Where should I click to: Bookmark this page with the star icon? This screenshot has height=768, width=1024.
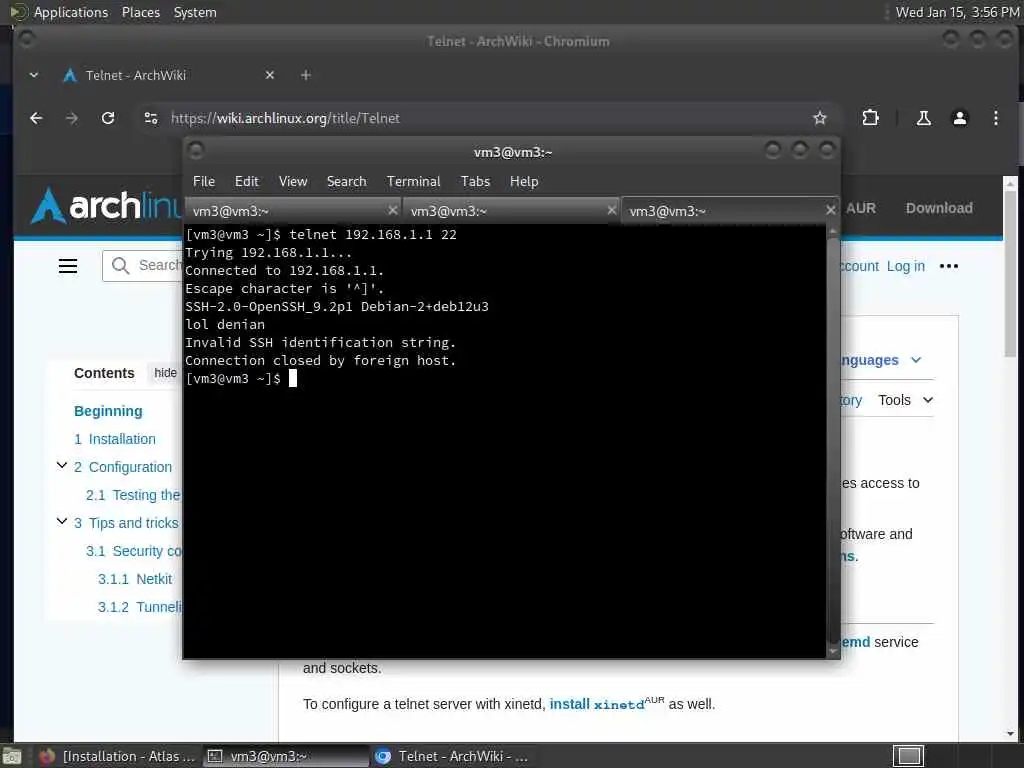pos(820,118)
